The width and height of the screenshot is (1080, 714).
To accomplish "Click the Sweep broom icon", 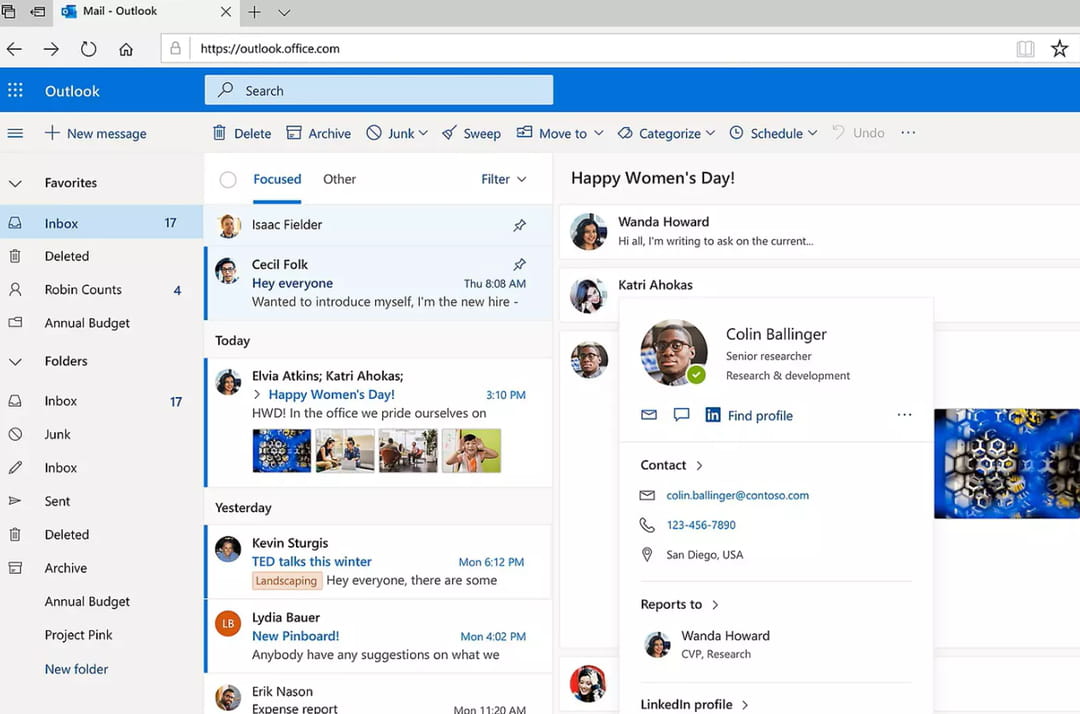I will click(450, 133).
